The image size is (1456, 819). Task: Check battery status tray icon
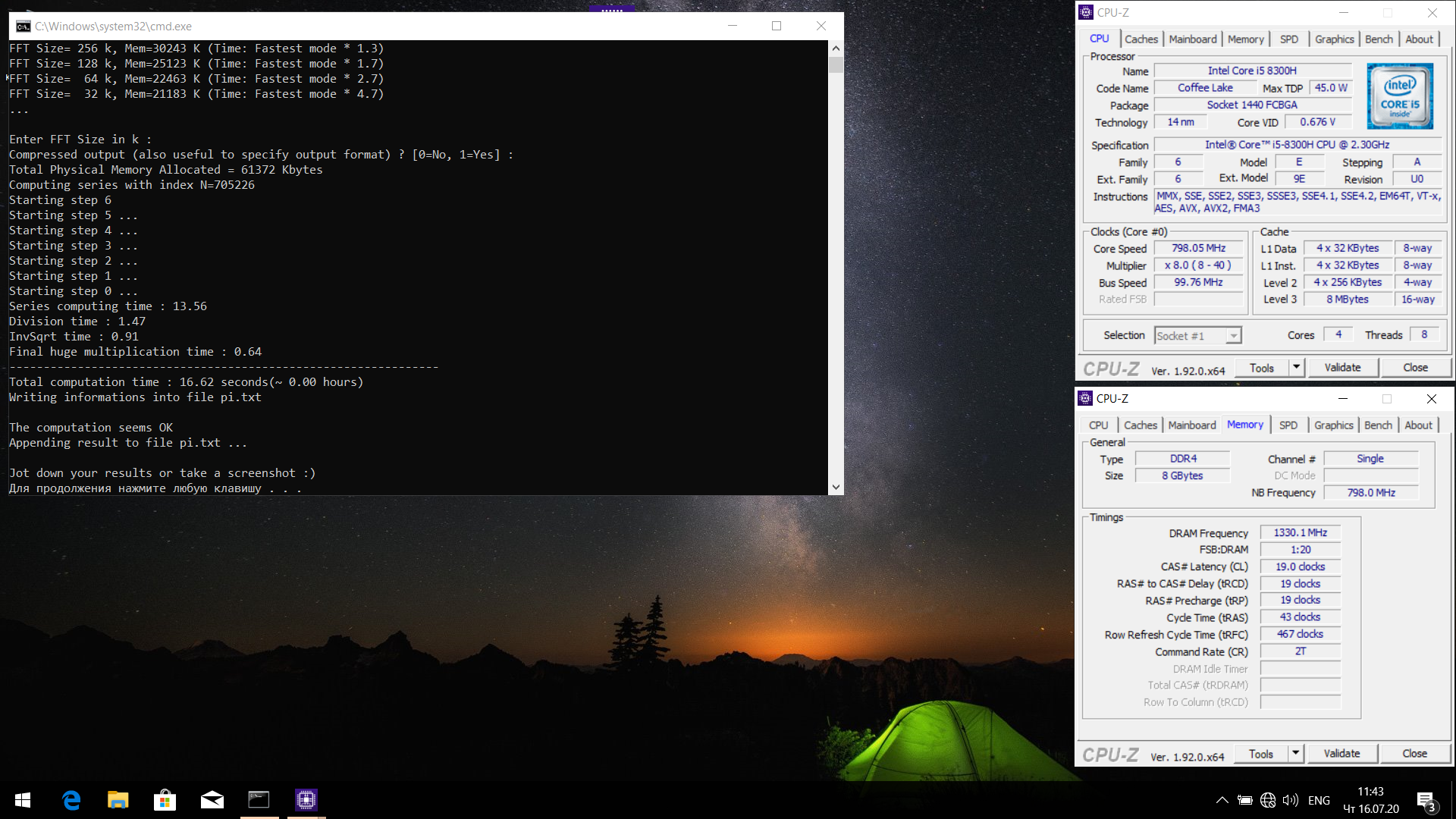(x=1244, y=800)
